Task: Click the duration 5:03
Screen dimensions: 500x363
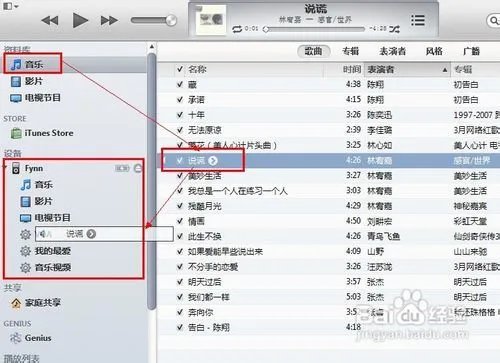Action: [x=353, y=296]
